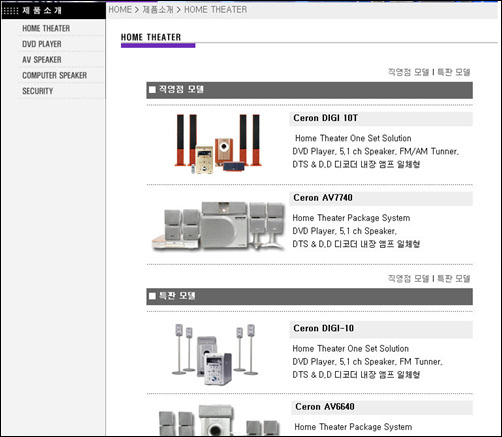
Task: Go to SECURITY sidebar category
Action: [37, 91]
